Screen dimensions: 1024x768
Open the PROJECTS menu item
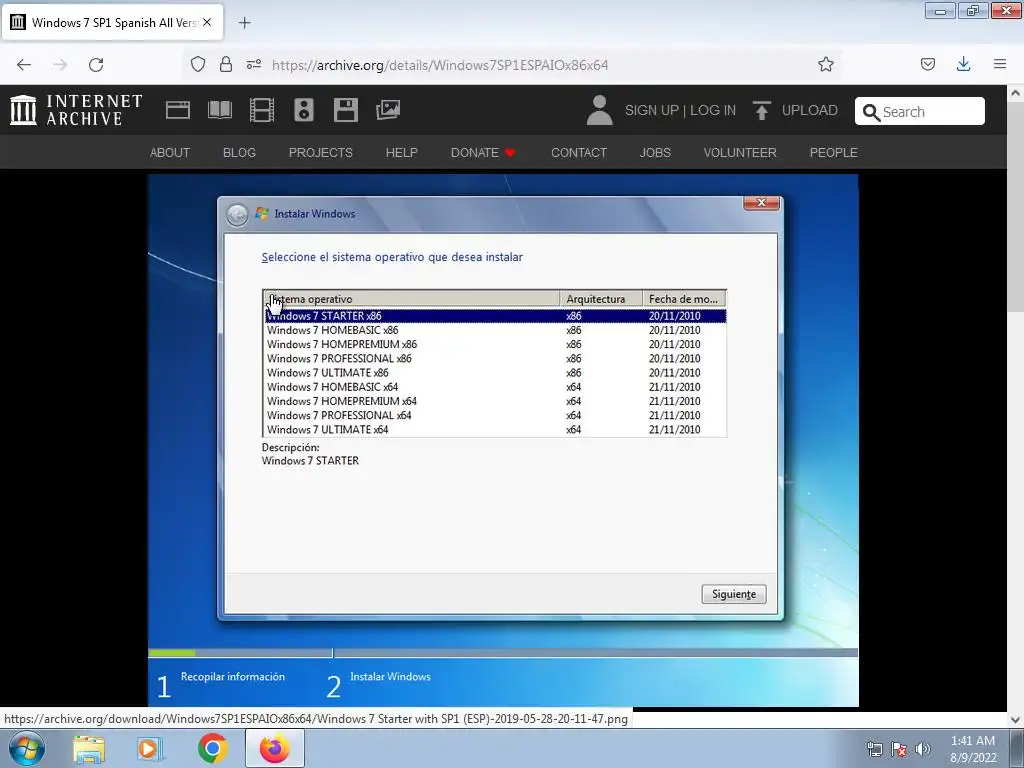pos(321,153)
